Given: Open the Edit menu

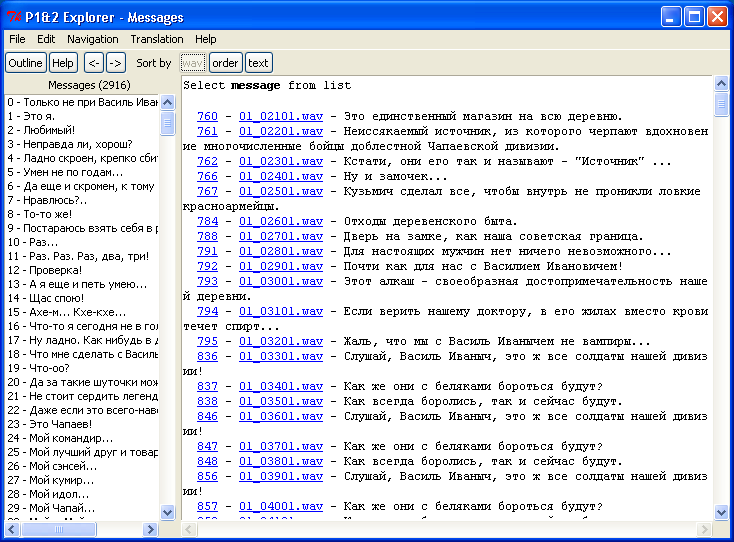Looking at the screenshot, I should tap(46, 39).
